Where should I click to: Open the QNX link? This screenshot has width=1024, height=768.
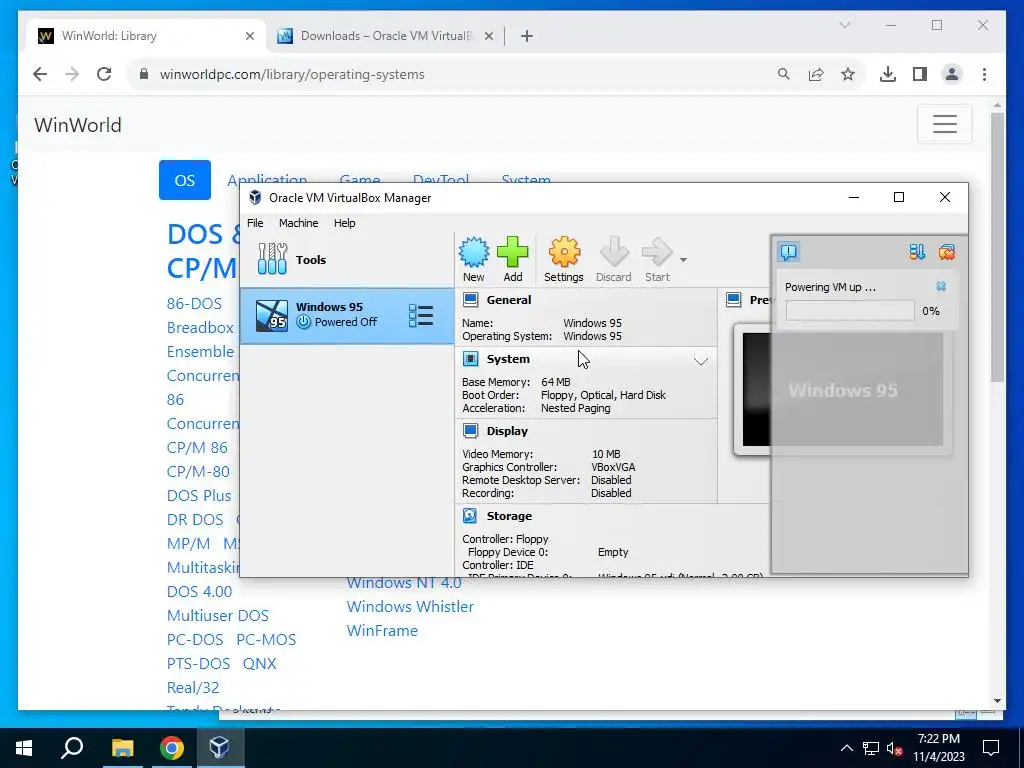pos(259,664)
